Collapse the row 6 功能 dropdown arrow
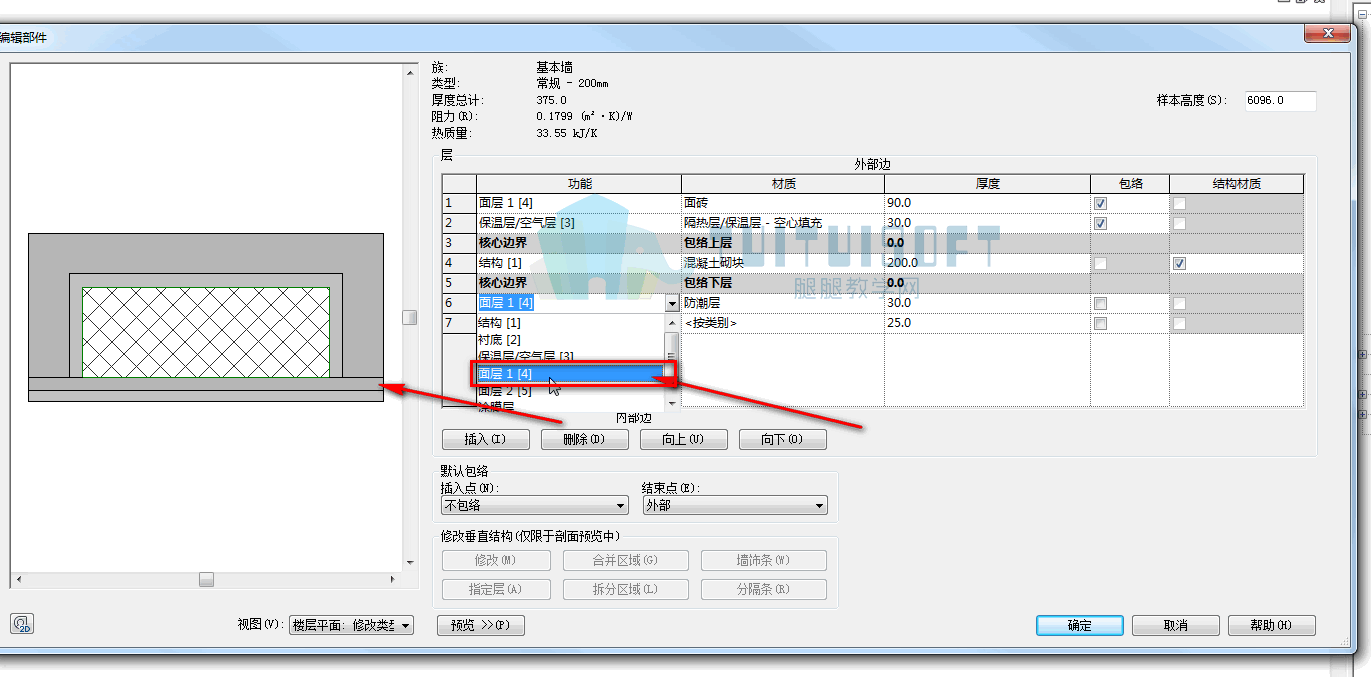Image resolution: width=1371 pixels, height=677 pixels. pos(672,303)
